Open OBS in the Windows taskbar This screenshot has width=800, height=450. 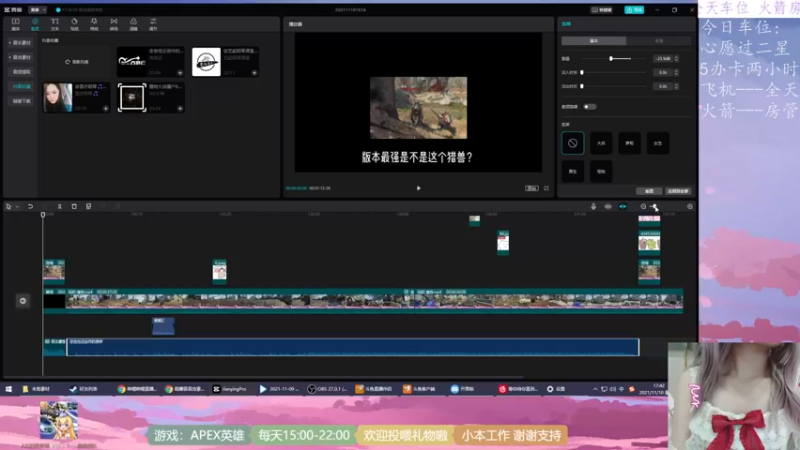point(328,389)
